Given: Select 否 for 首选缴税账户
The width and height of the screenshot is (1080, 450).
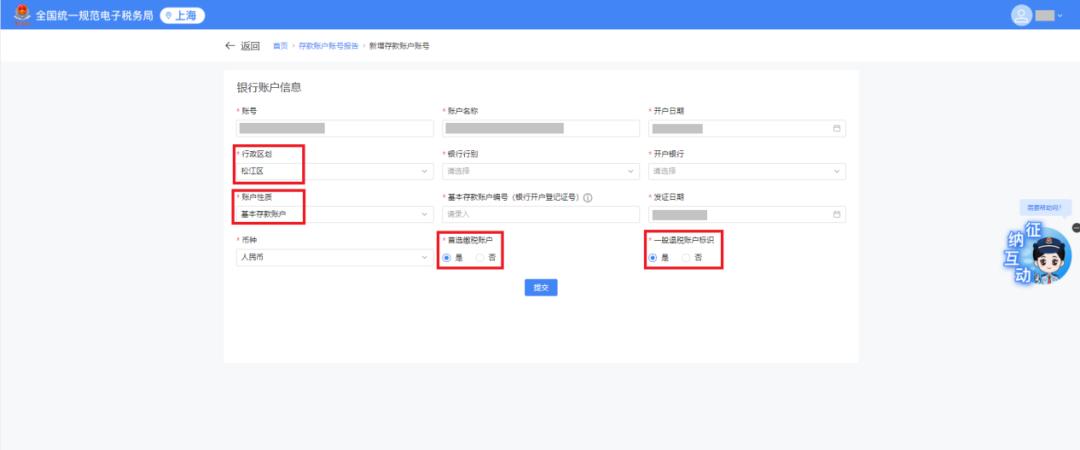Looking at the screenshot, I should 480,258.
